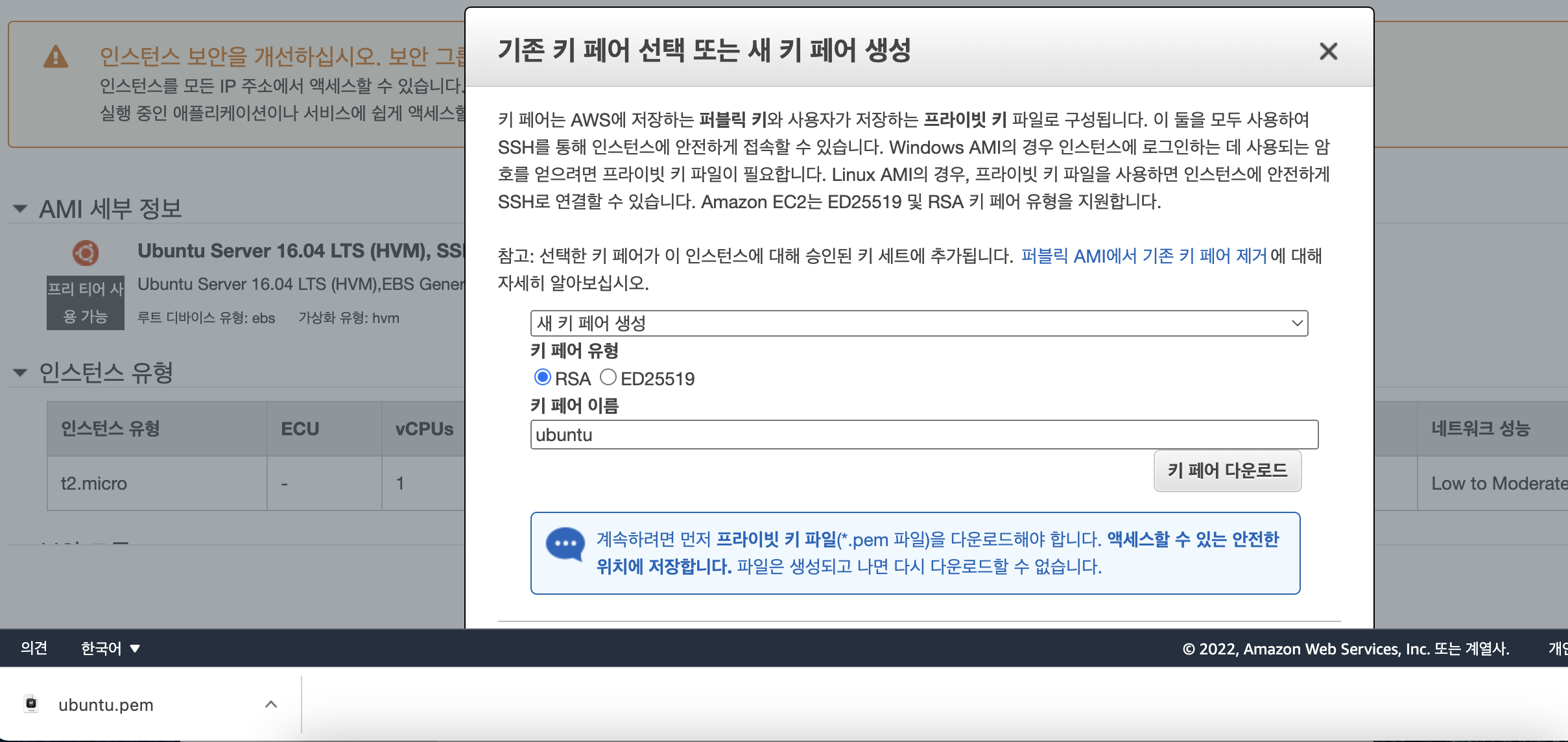Click the 프리 티어 사용 가능 badge
The image size is (1568, 742).
86,303
